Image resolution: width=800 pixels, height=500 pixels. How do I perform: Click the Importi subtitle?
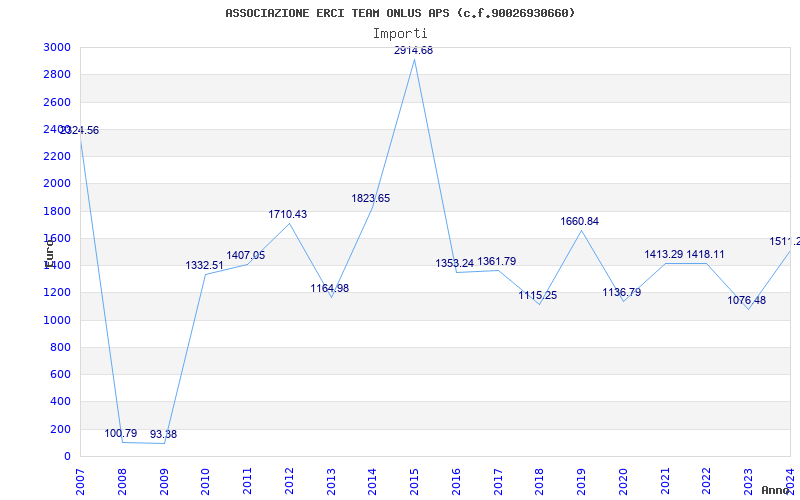point(400,34)
